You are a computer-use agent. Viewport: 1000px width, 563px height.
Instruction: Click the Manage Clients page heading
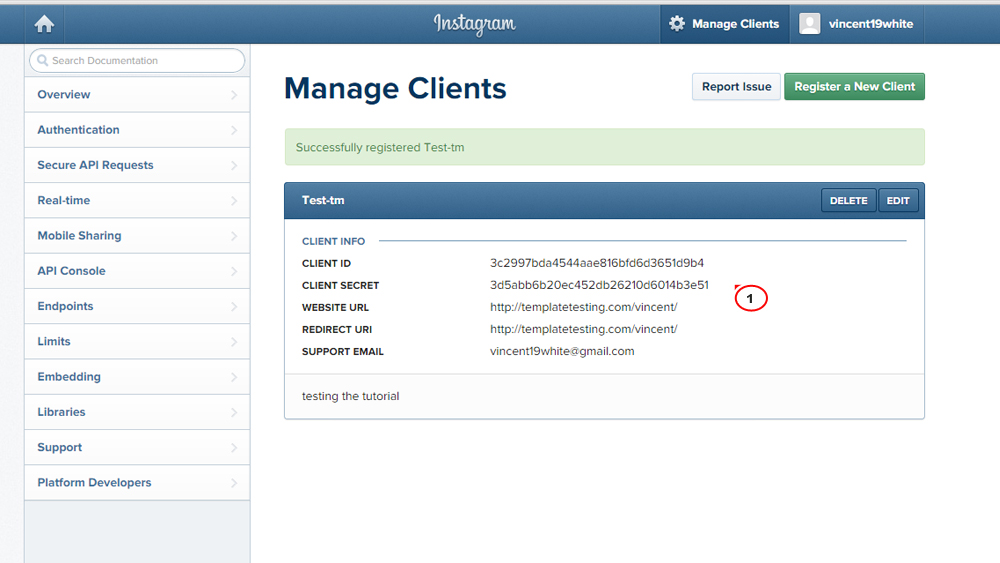(395, 88)
